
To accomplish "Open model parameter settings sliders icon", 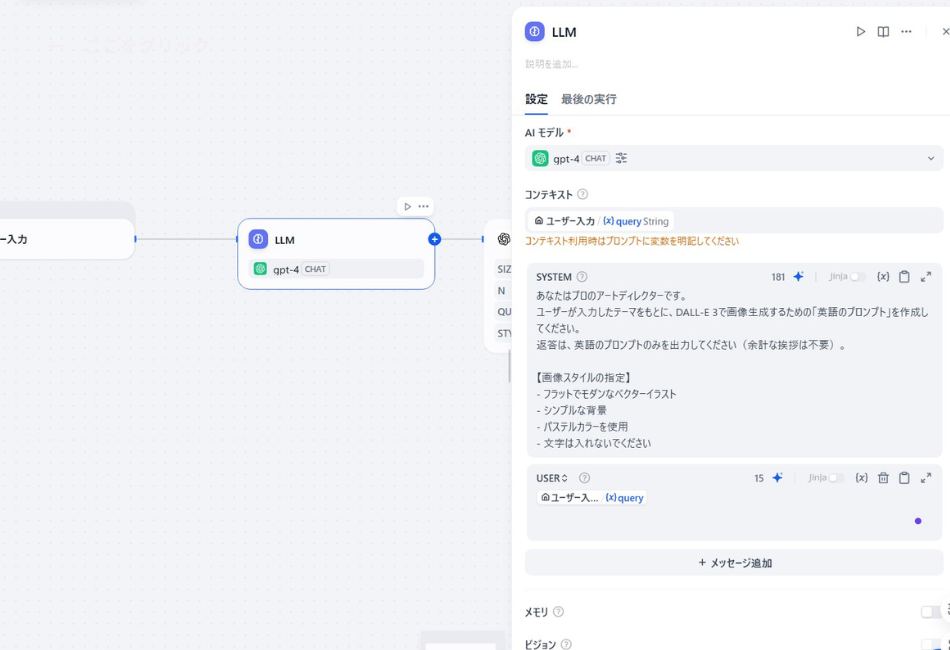I will [x=620, y=158].
